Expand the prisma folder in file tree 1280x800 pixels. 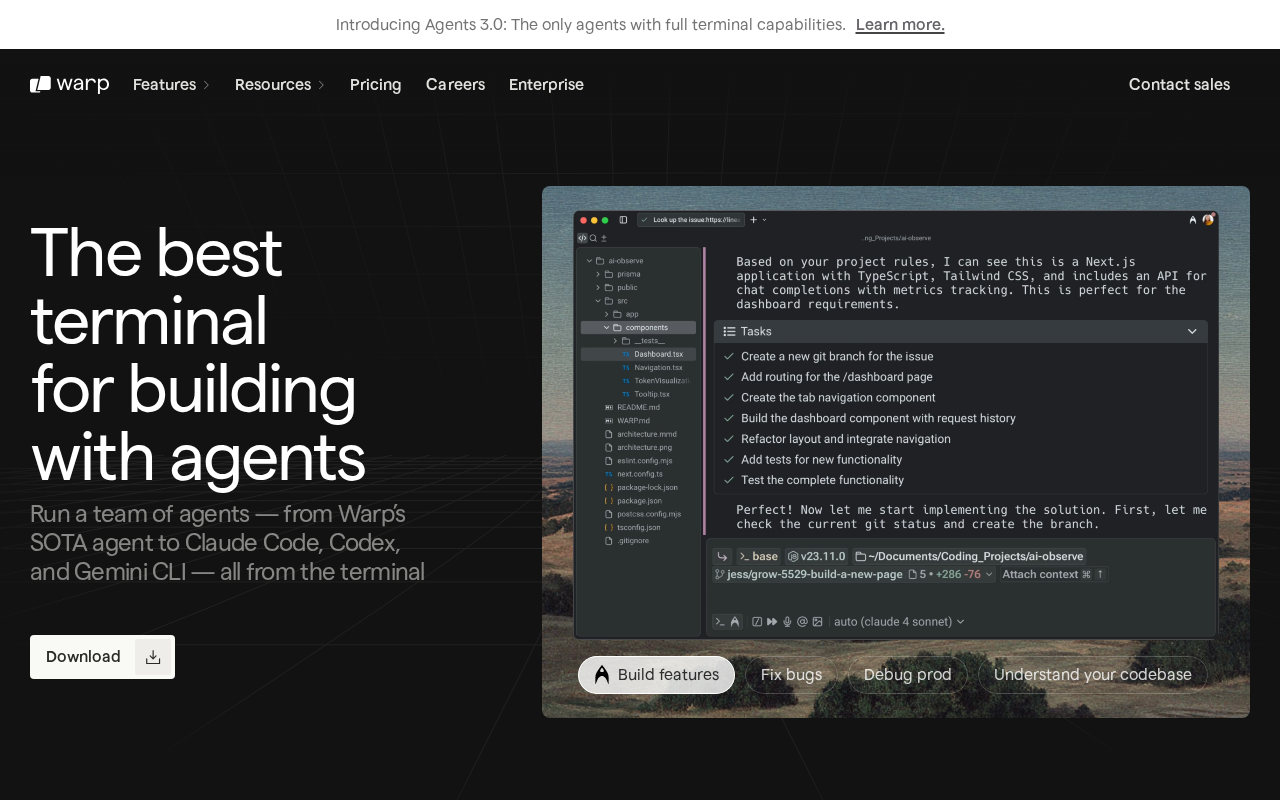click(598, 274)
